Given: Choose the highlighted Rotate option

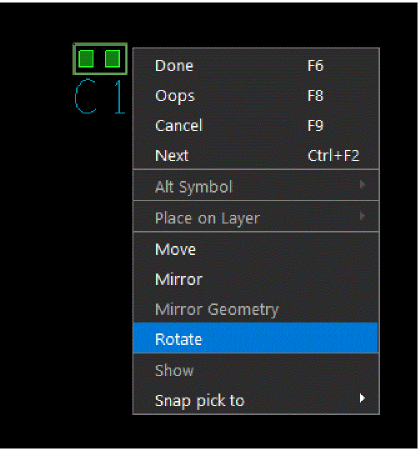Looking at the screenshot, I should 256,338.
